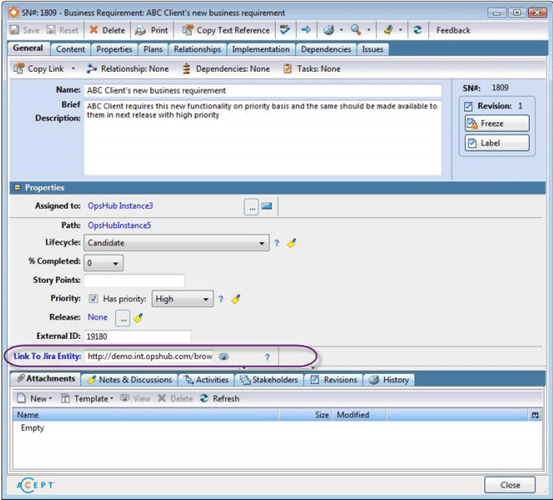Click the refresh arrows icon beside Feedback
Image resolution: width=553 pixels, height=500 pixels.
pos(418,30)
